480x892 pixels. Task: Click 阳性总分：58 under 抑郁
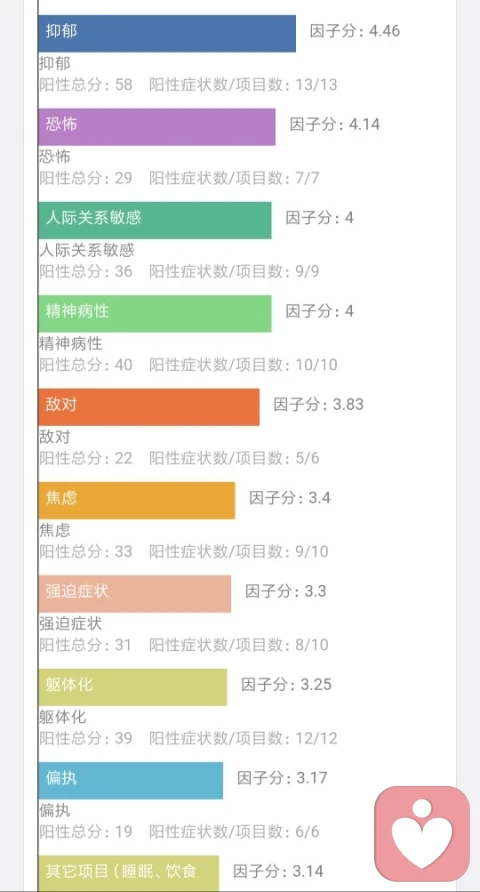85,85
